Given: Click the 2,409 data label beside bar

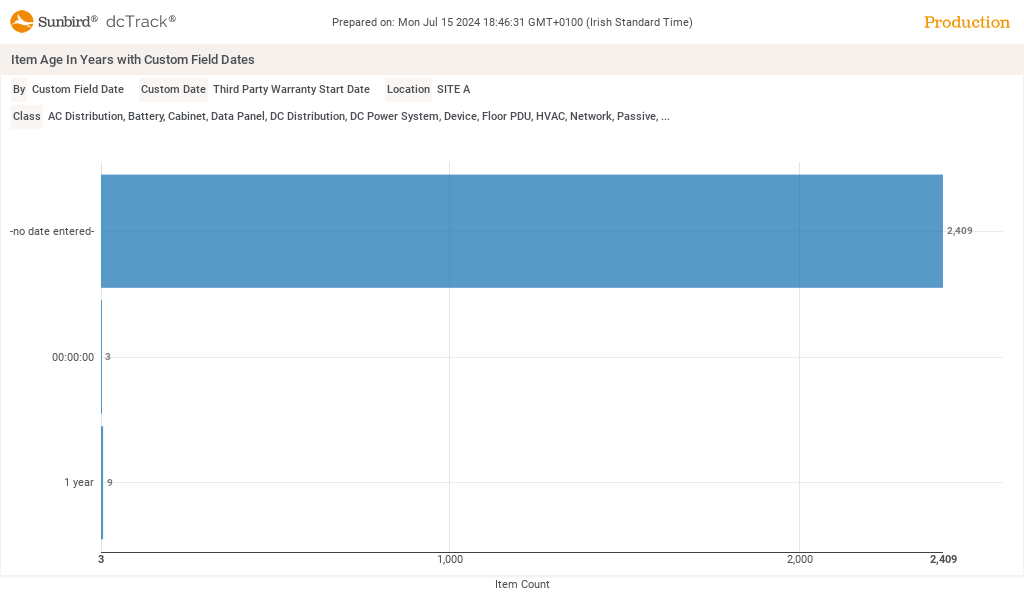Looking at the screenshot, I should [959, 231].
